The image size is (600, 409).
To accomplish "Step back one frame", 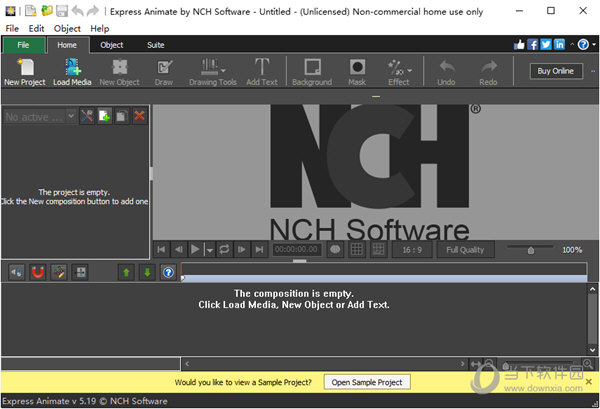I will pos(178,250).
